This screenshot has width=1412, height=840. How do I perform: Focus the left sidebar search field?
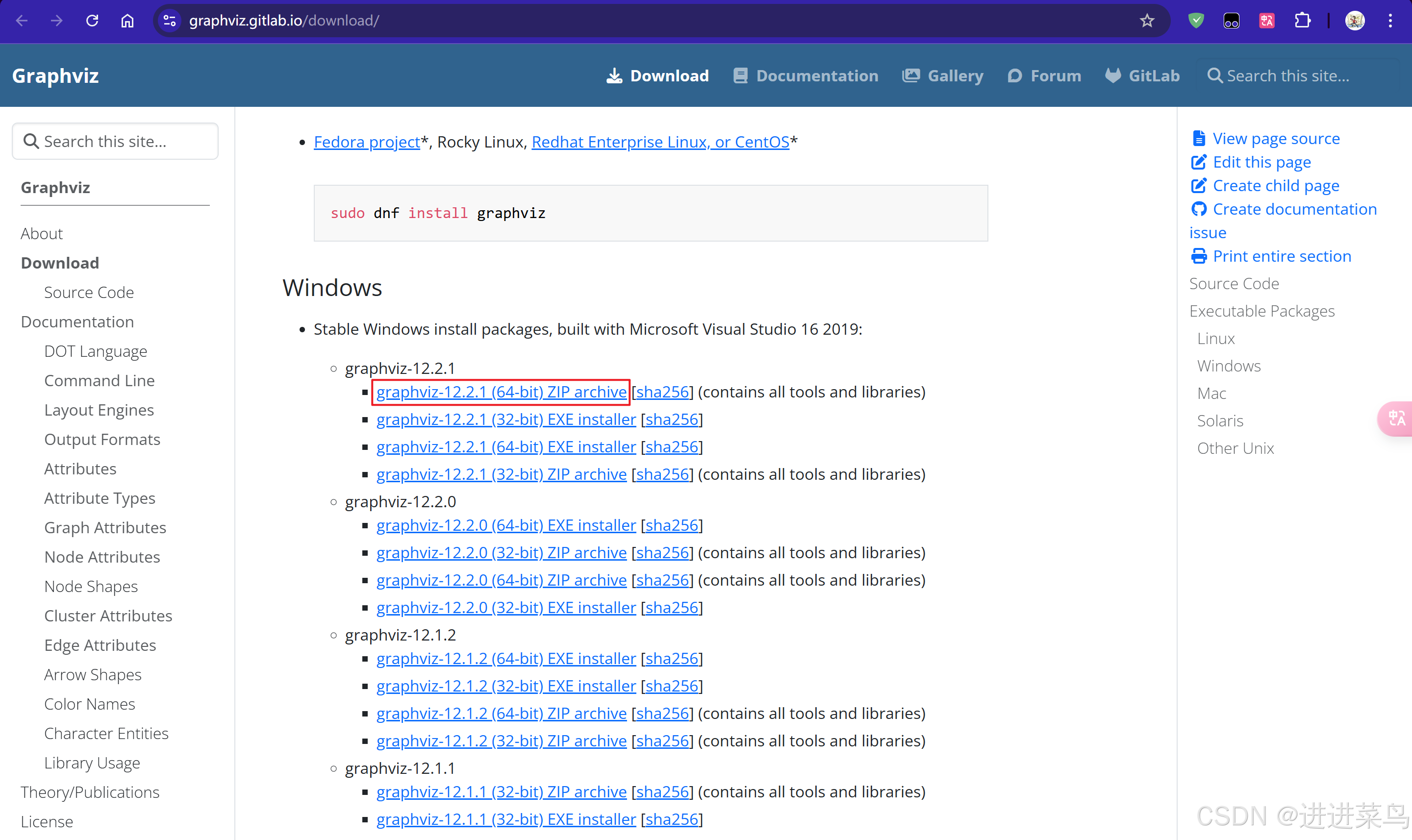[115, 142]
